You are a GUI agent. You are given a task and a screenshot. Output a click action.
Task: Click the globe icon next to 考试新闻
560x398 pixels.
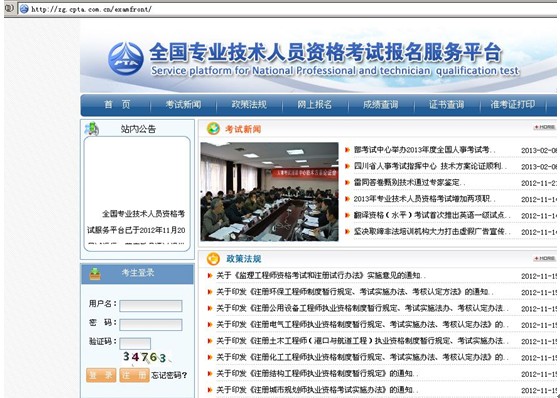pyautogui.click(x=213, y=129)
